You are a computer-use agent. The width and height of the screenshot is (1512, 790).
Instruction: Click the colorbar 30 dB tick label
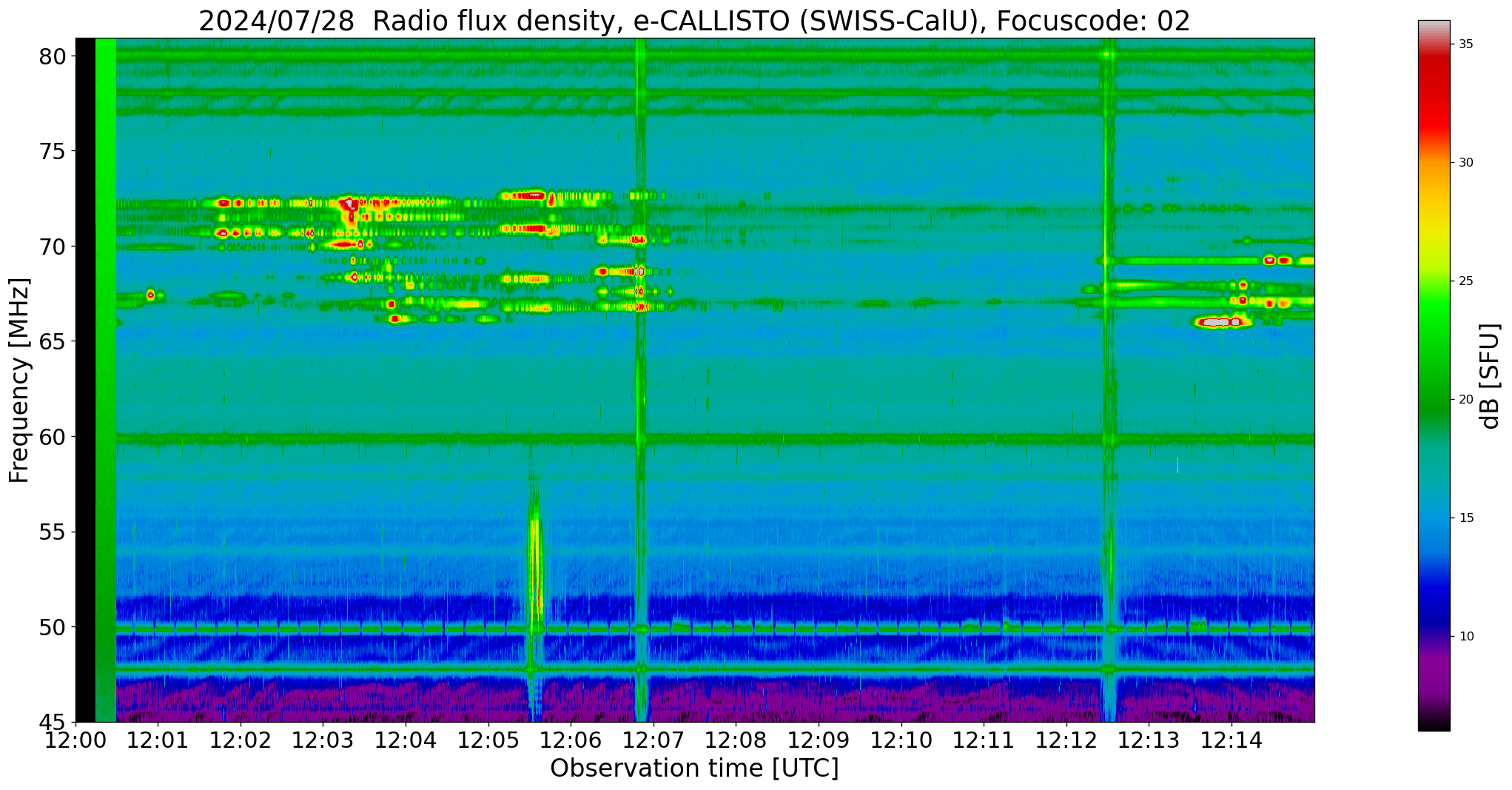coord(1465,163)
